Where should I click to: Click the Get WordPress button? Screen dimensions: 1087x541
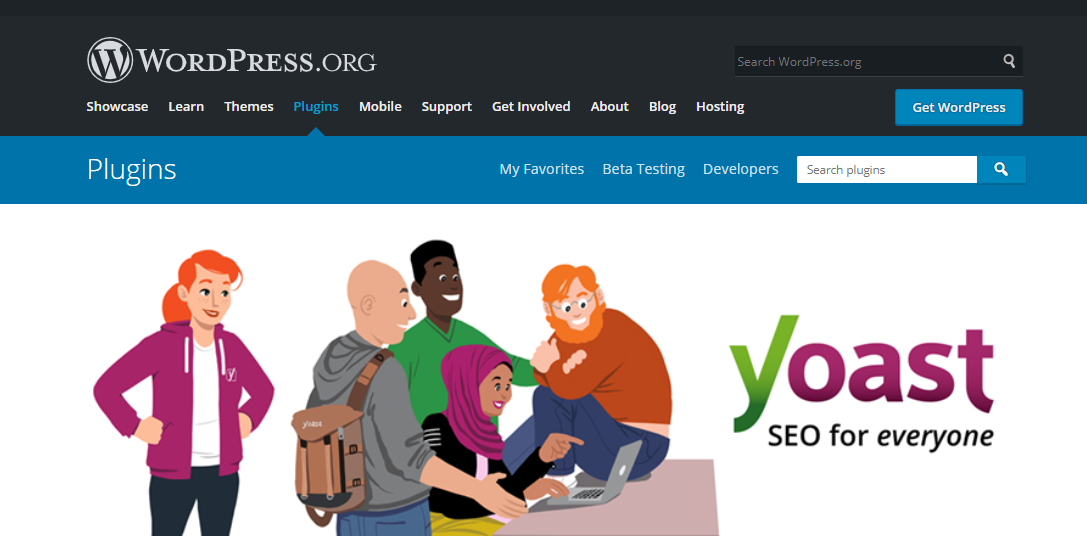pos(959,108)
